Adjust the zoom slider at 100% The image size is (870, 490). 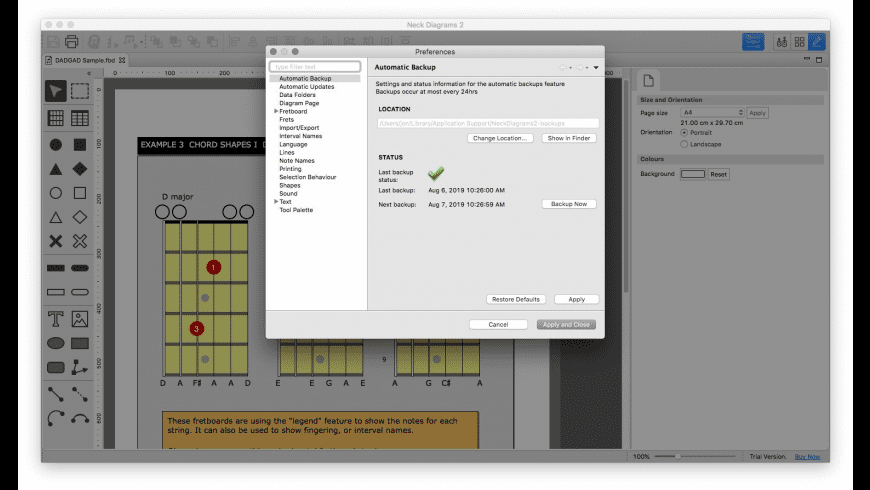[x=677, y=456]
